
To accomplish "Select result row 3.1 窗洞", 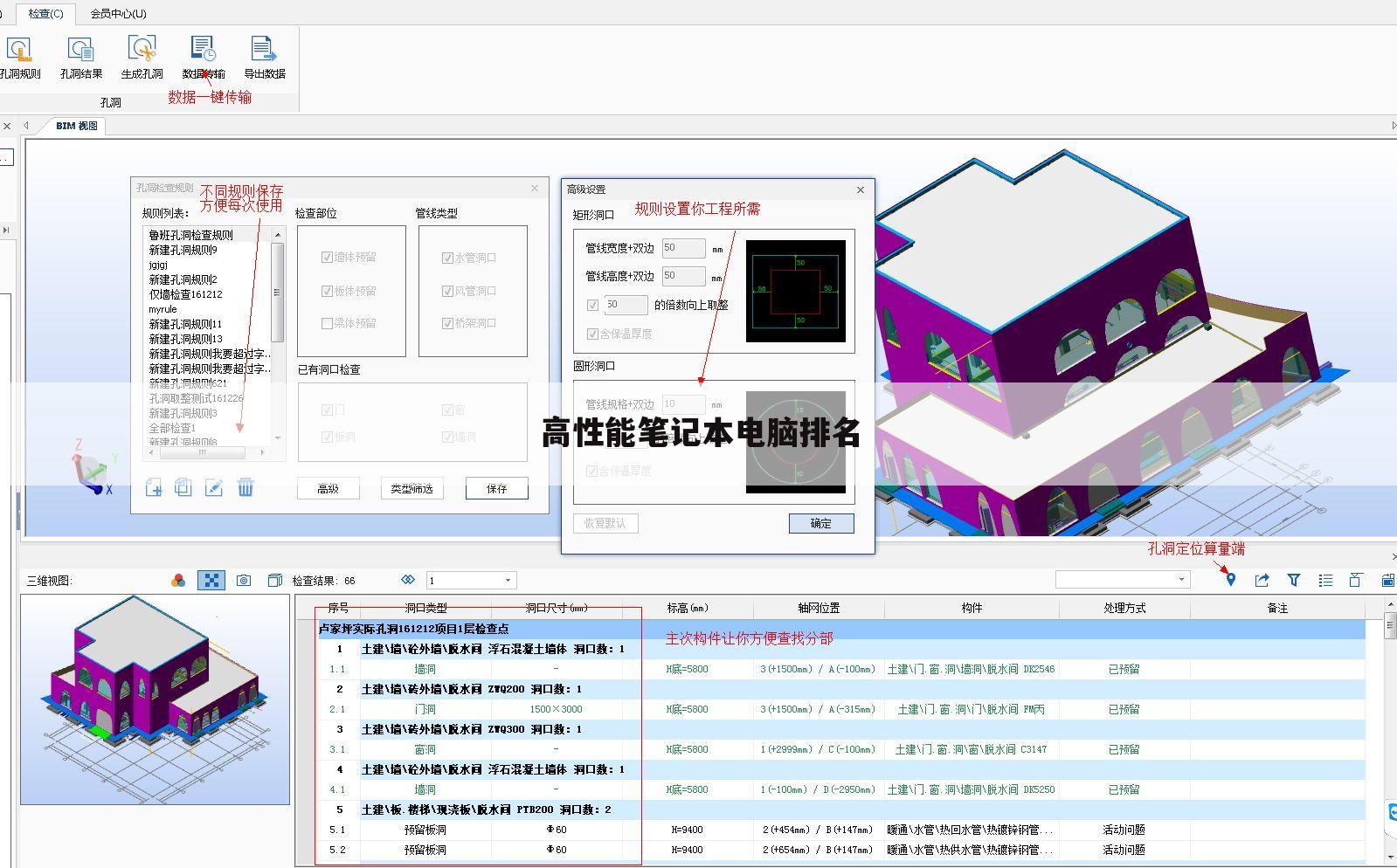I will point(841,749).
